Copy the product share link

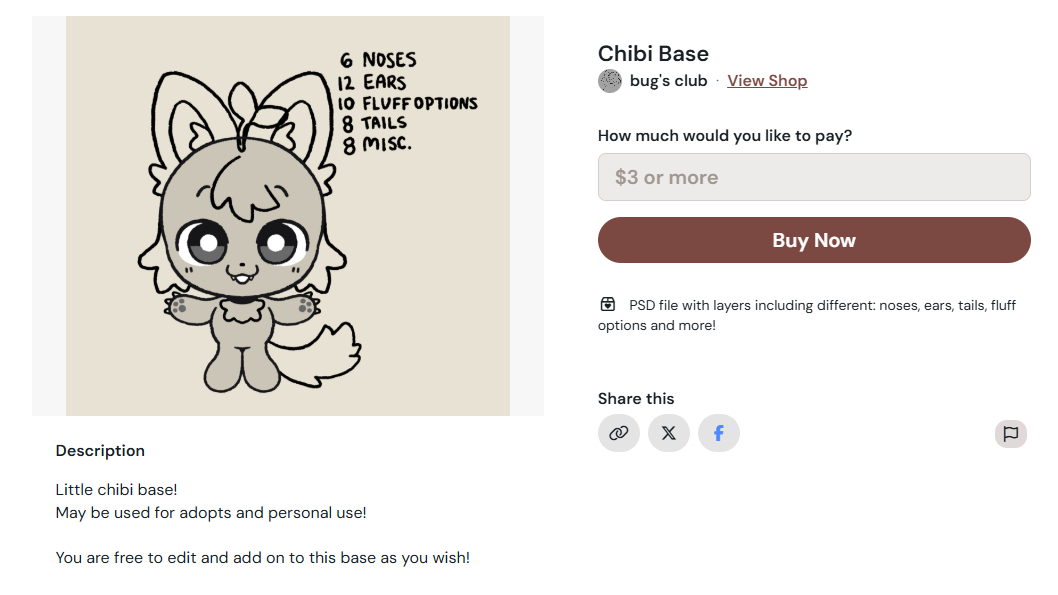[x=619, y=433]
